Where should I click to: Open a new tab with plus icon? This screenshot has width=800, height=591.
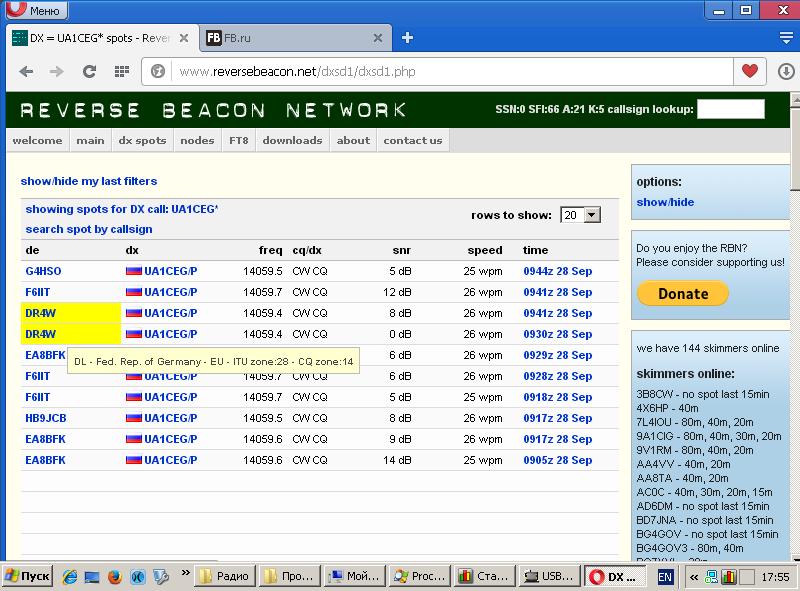coord(407,38)
